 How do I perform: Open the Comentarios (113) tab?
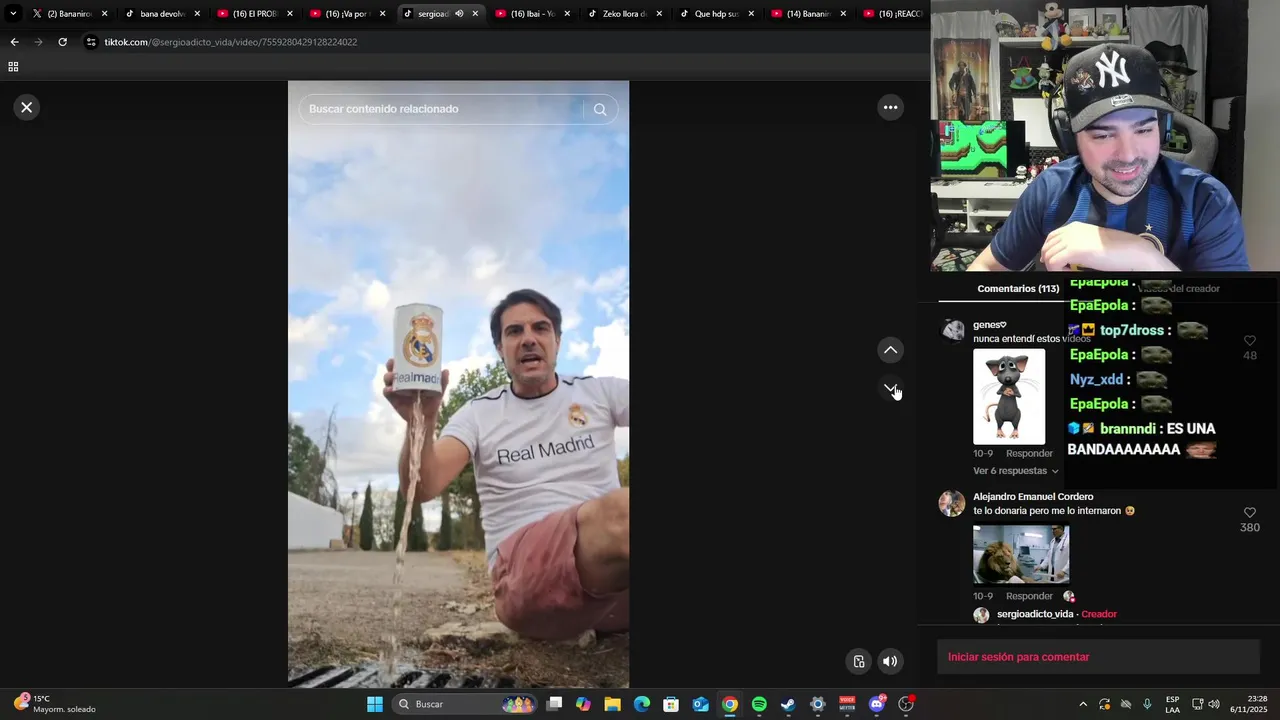(1018, 288)
